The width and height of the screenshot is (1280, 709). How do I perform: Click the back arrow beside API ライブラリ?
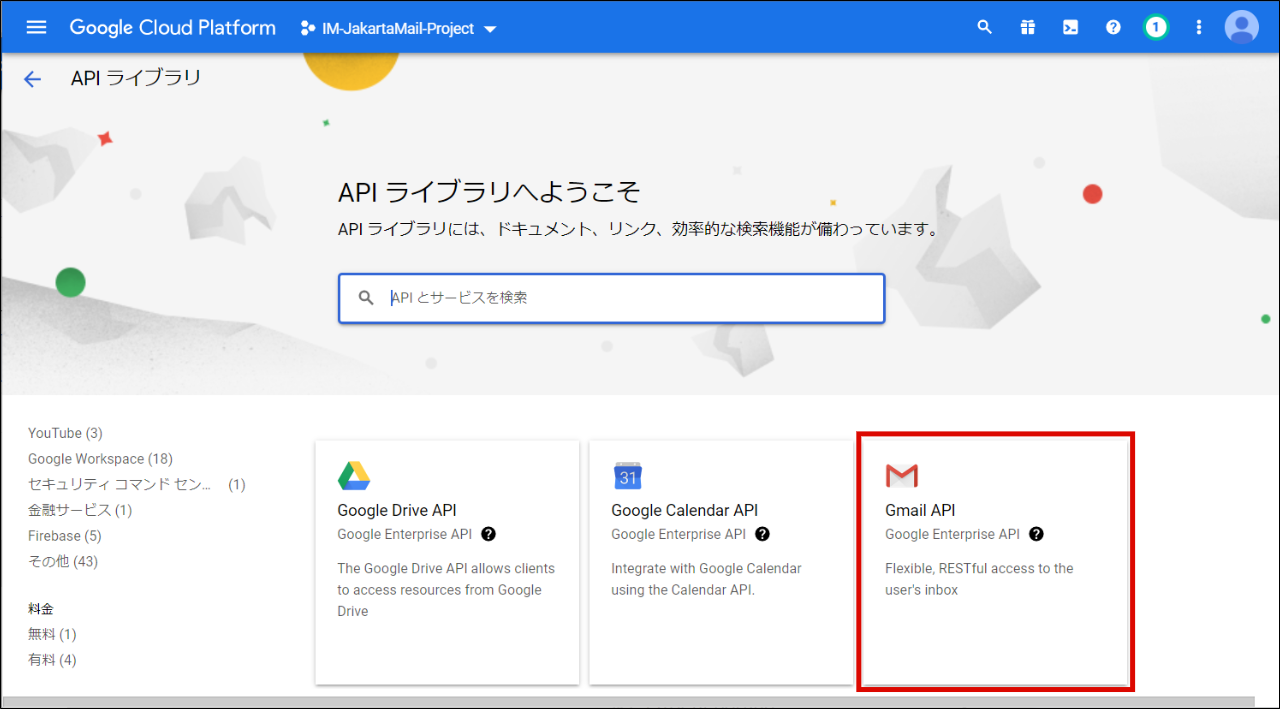tap(33, 79)
